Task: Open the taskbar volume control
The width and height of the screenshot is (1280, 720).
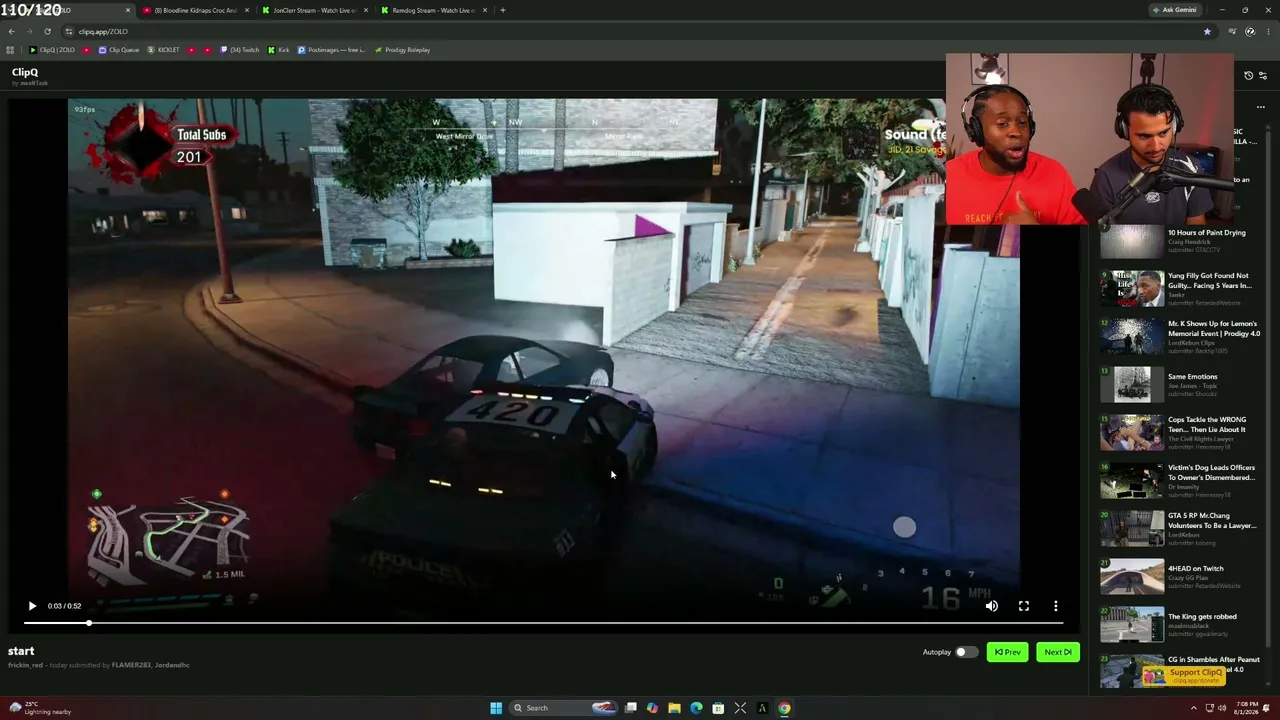Action: click(x=1223, y=708)
